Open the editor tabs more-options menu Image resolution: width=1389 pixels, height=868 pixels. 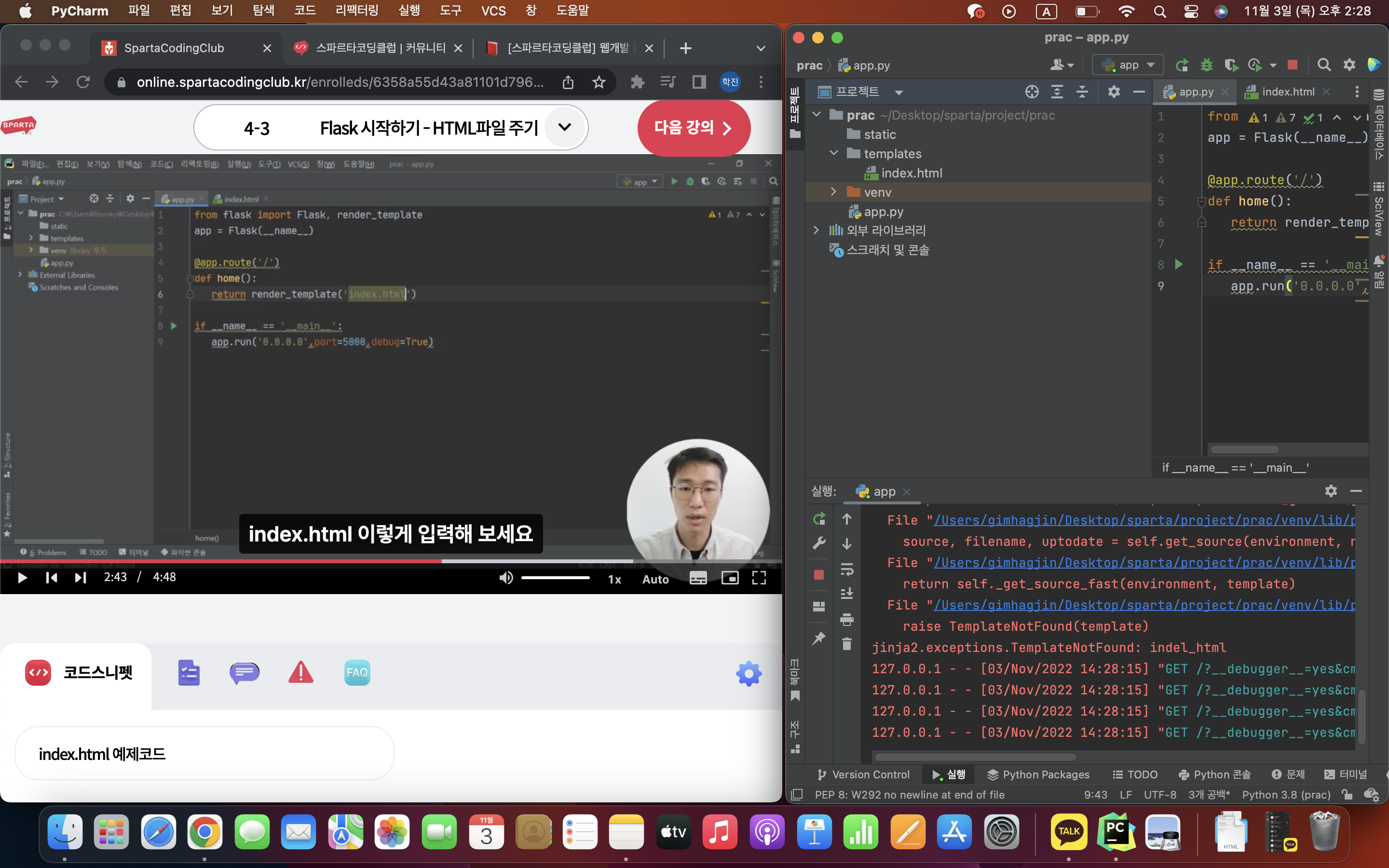tap(1357, 92)
